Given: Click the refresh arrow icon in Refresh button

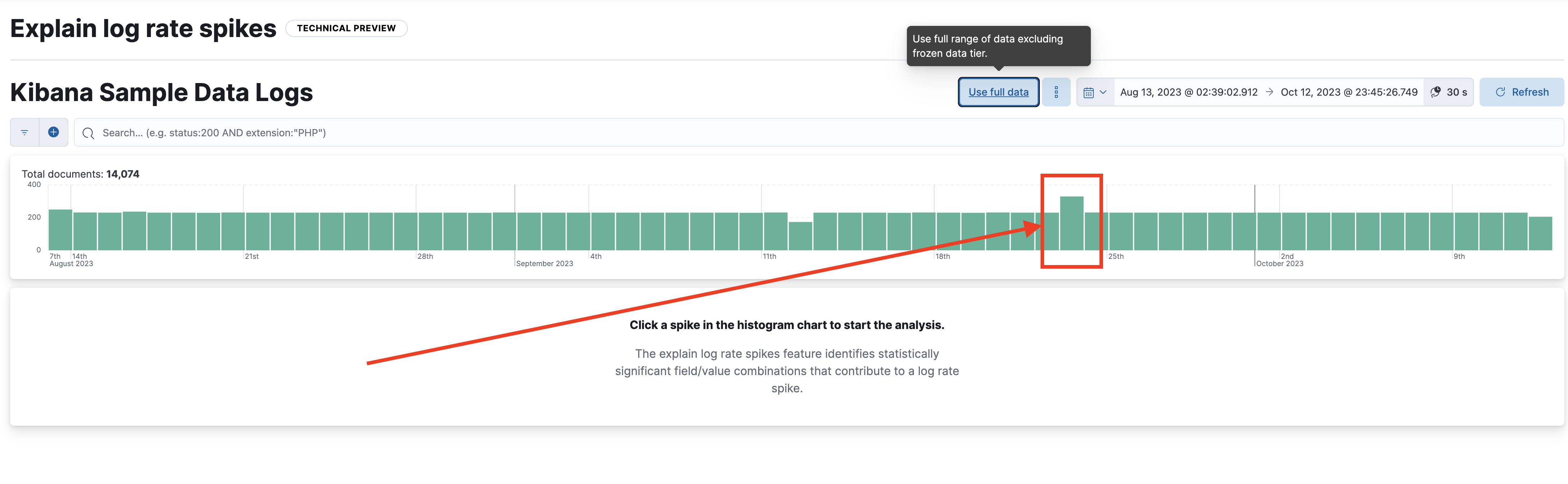Looking at the screenshot, I should [x=1500, y=92].
